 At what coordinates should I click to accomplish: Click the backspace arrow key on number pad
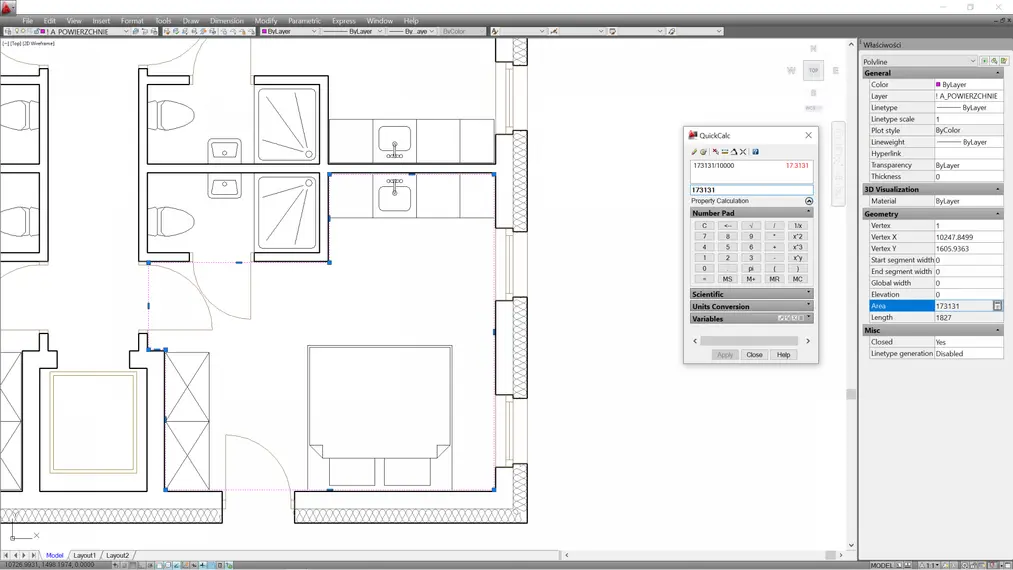click(727, 226)
